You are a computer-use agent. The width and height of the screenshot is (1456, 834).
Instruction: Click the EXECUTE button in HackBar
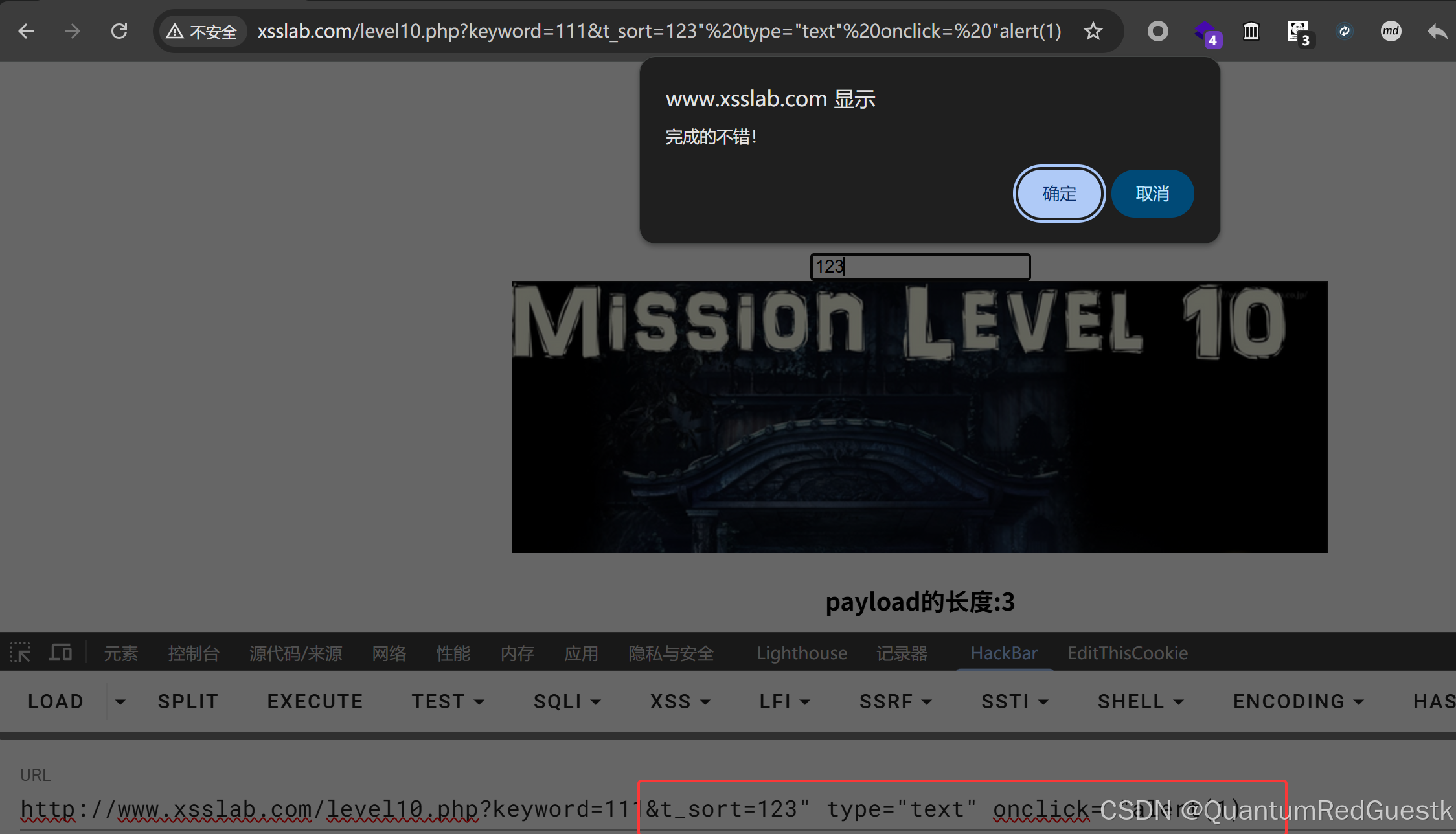(315, 702)
